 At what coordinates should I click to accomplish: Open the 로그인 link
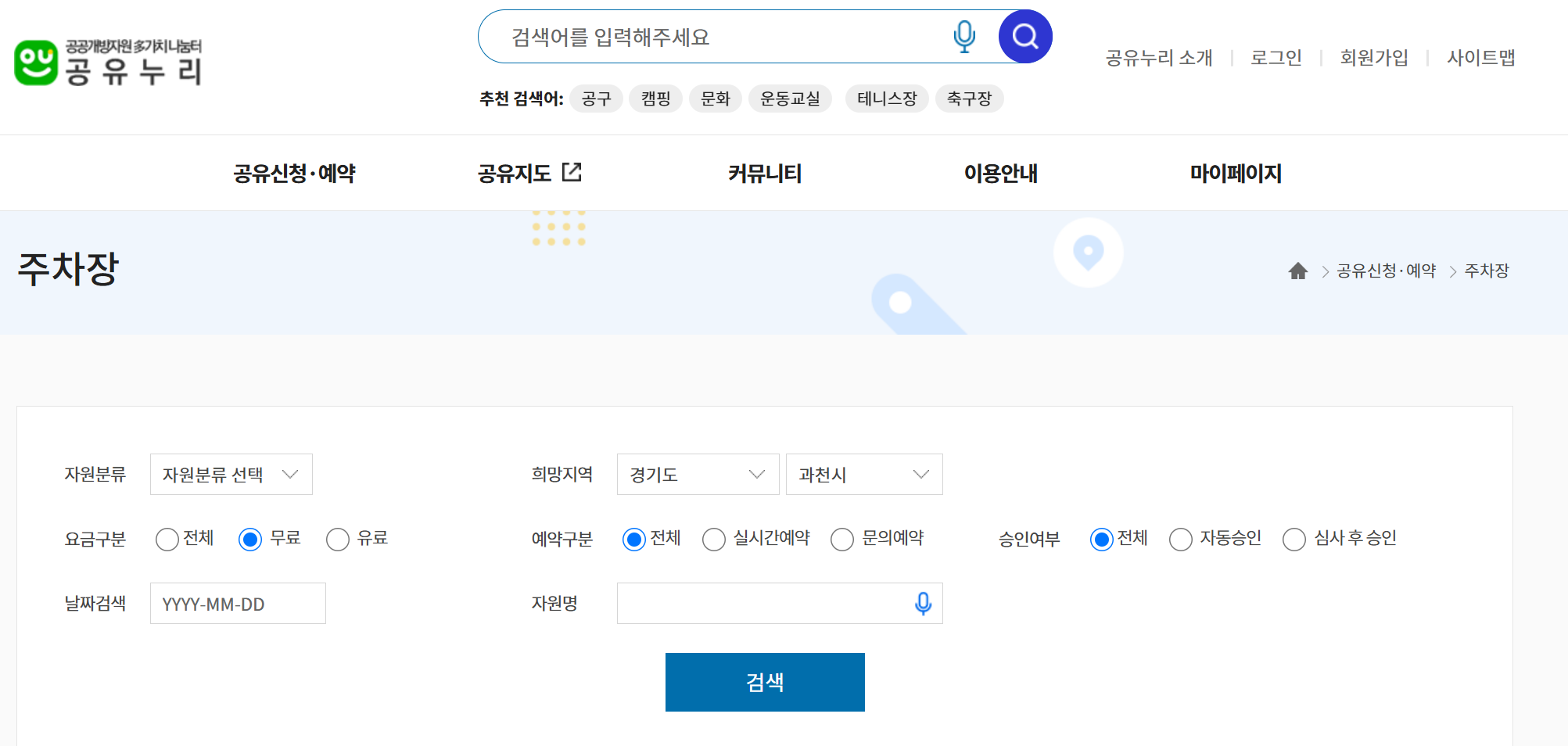1276,57
